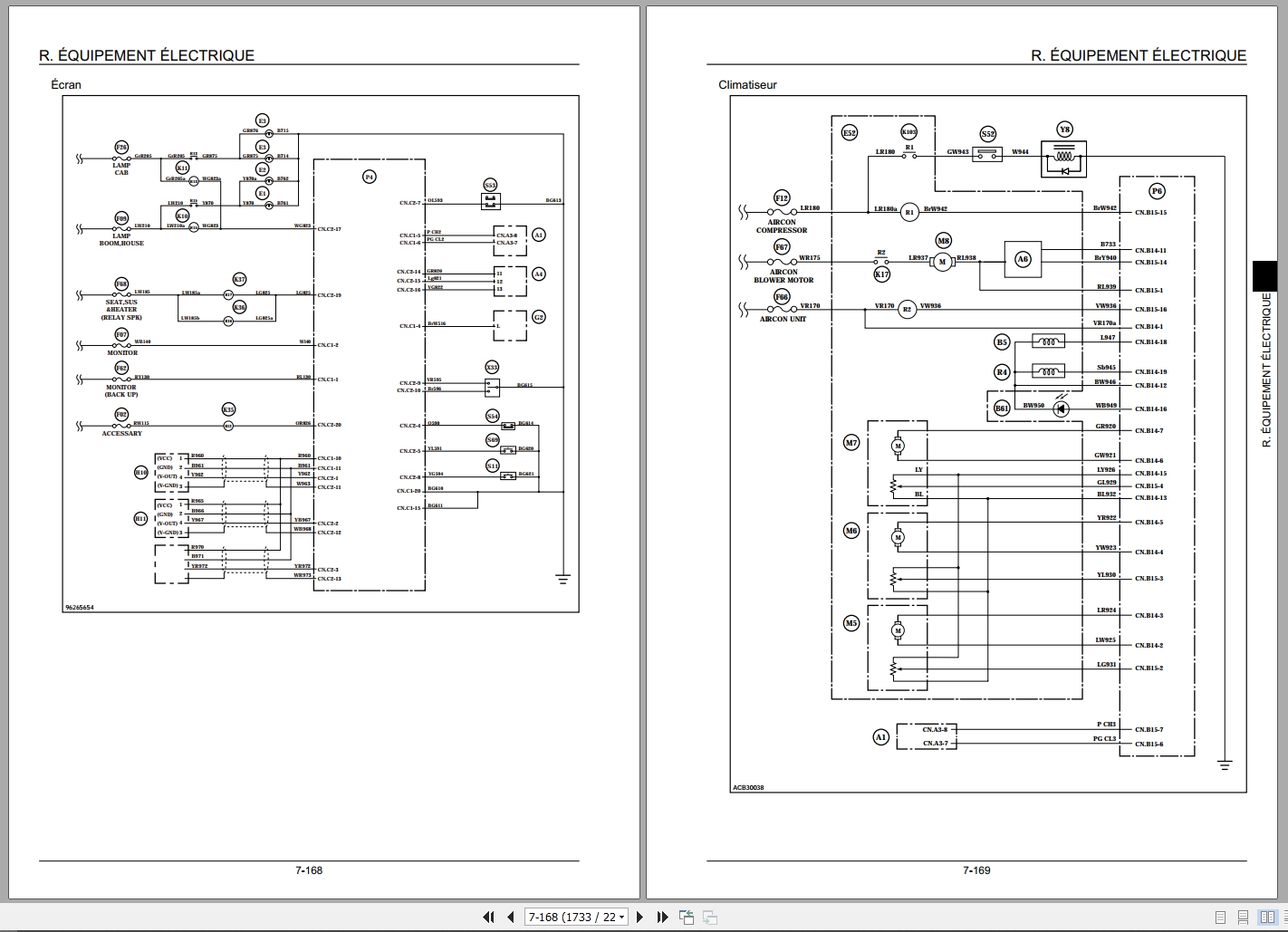The image size is (1288, 932).
Task: Click the K37 relay marker
Action: coord(239,279)
